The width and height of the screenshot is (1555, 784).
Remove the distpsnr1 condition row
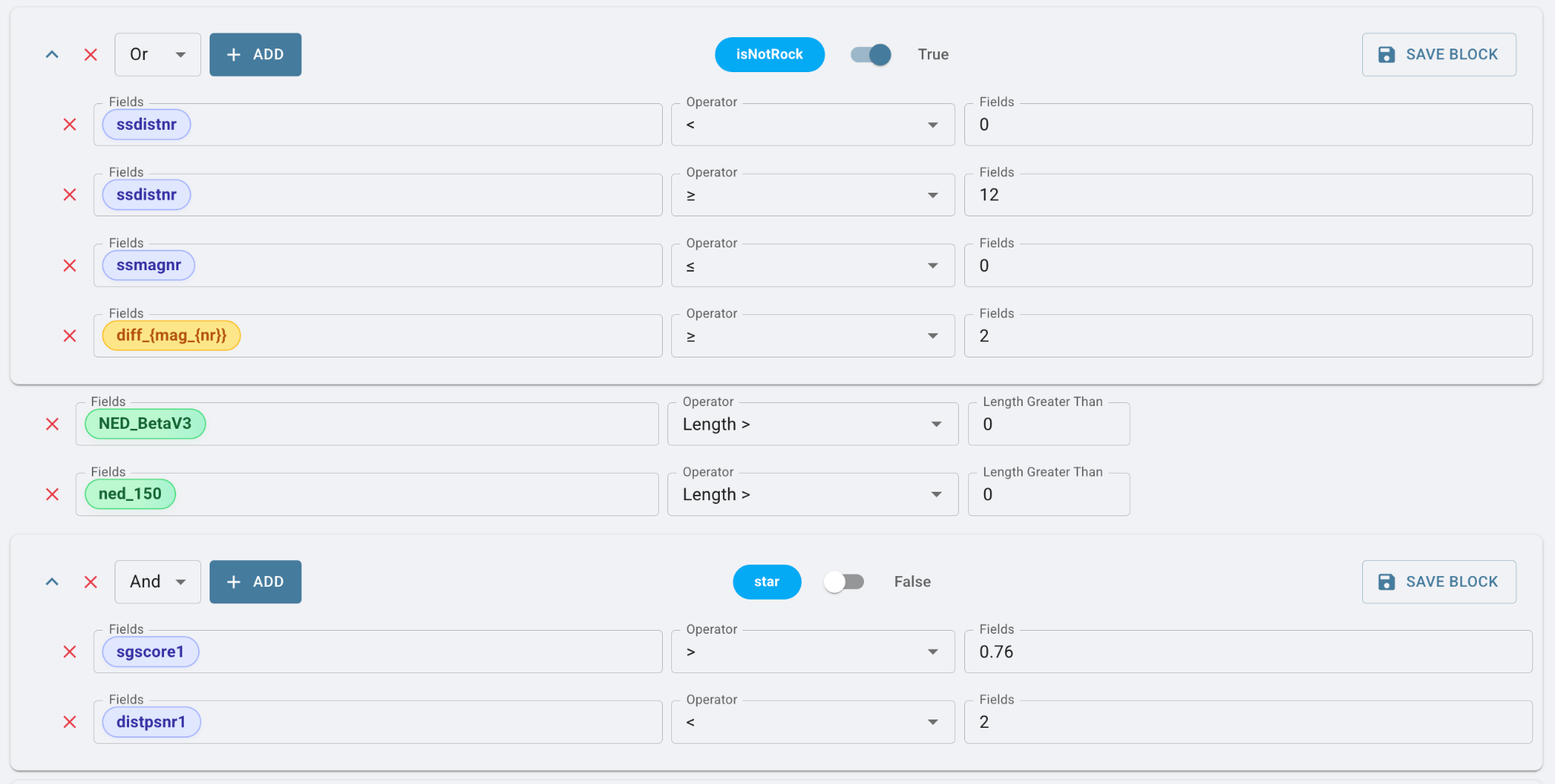(x=70, y=722)
